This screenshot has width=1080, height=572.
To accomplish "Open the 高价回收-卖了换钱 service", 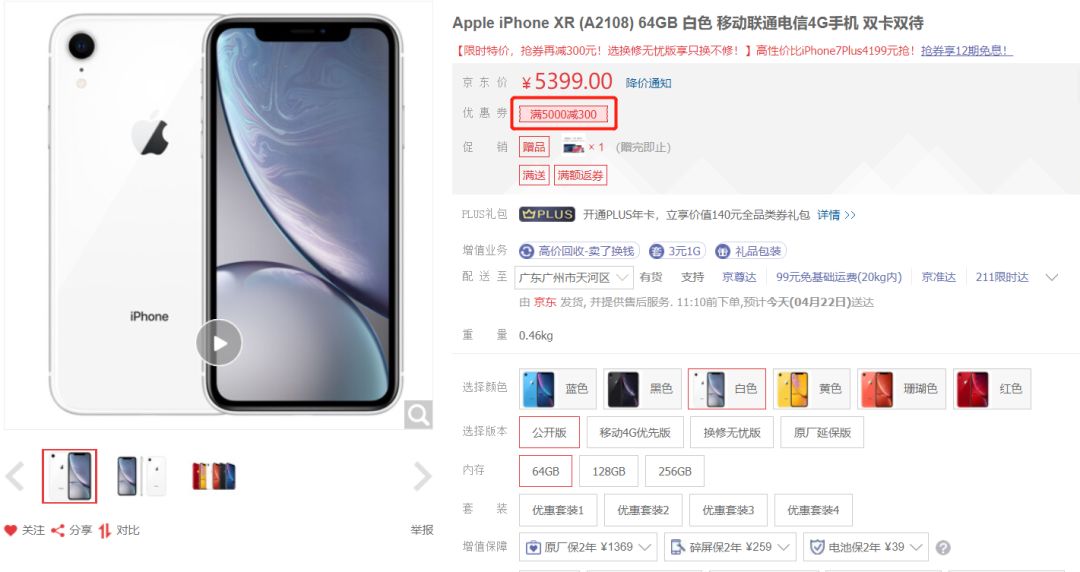I will (x=579, y=252).
